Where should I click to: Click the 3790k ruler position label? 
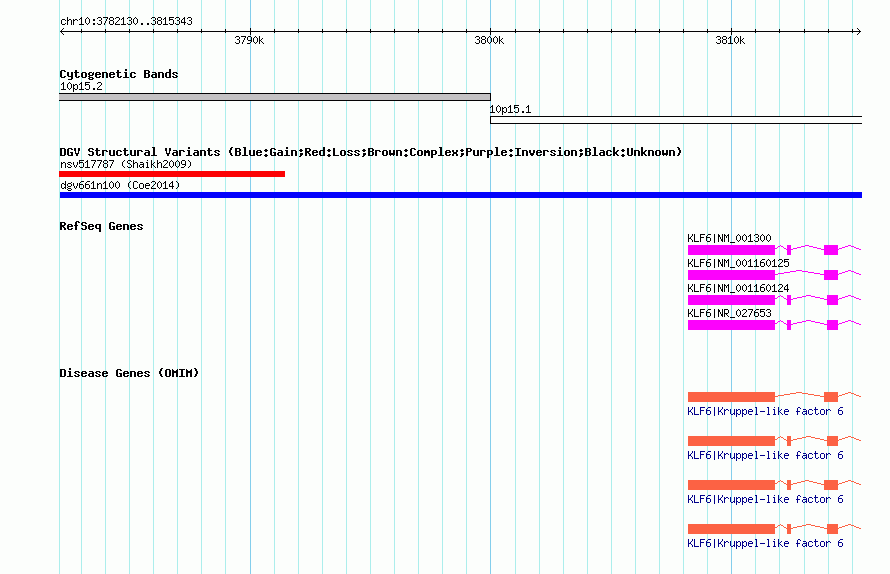(x=249, y=40)
